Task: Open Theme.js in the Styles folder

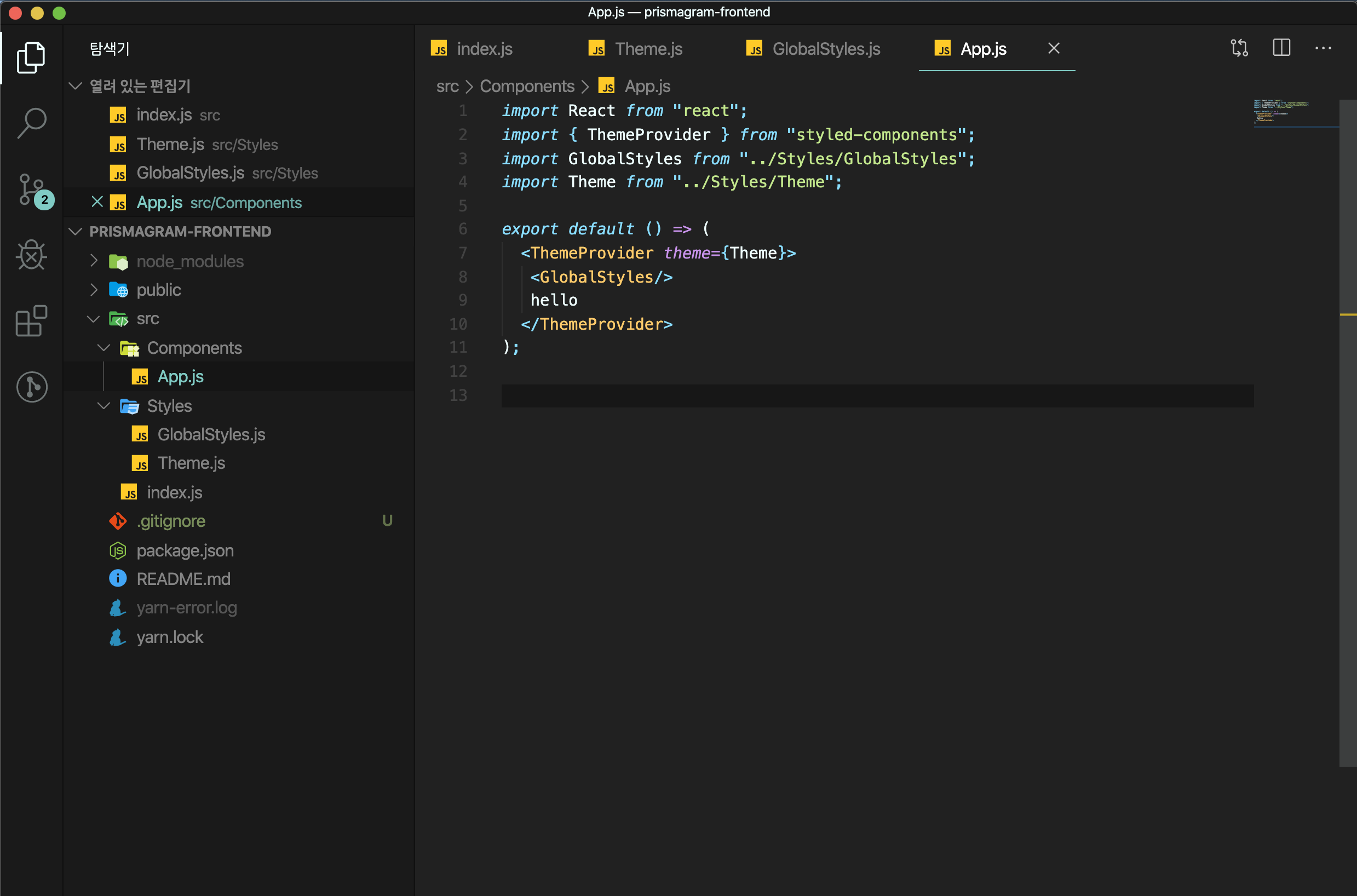Action: coord(239,463)
